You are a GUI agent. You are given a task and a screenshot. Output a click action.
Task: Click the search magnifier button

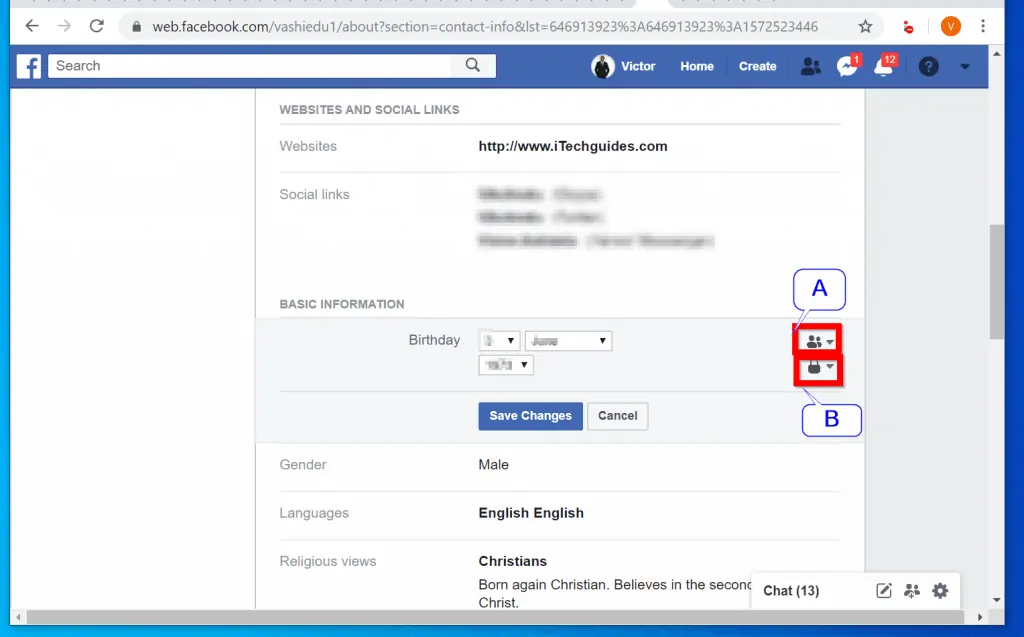(473, 65)
